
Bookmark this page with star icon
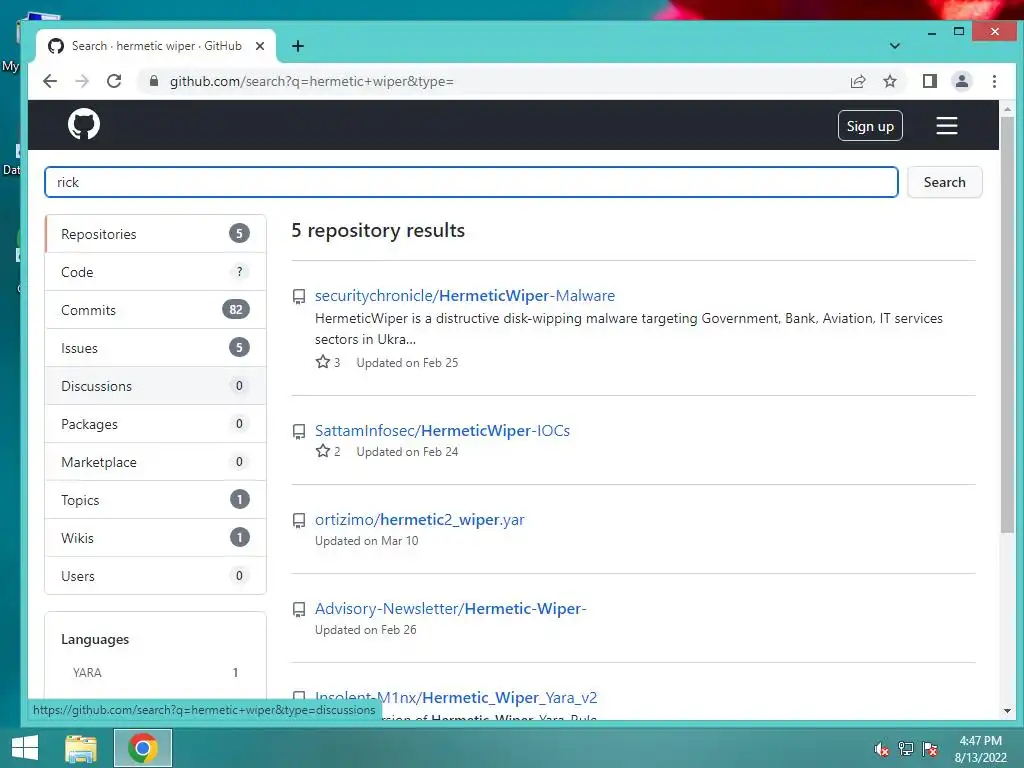pyautogui.click(x=889, y=81)
